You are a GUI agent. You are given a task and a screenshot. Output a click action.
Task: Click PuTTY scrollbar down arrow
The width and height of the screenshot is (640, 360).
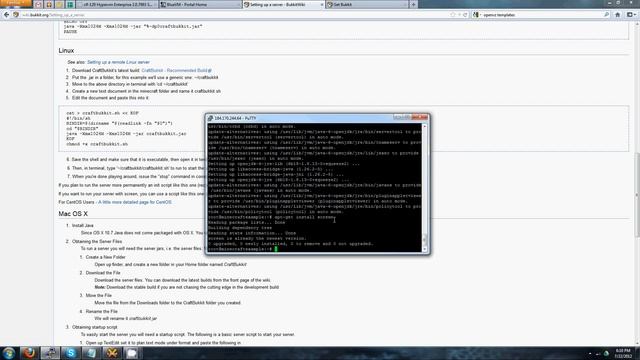[424, 249]
